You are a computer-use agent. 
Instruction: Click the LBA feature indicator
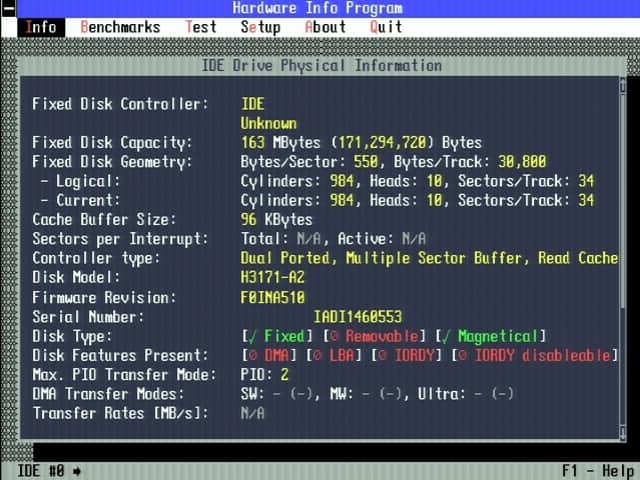click(334, 356)
